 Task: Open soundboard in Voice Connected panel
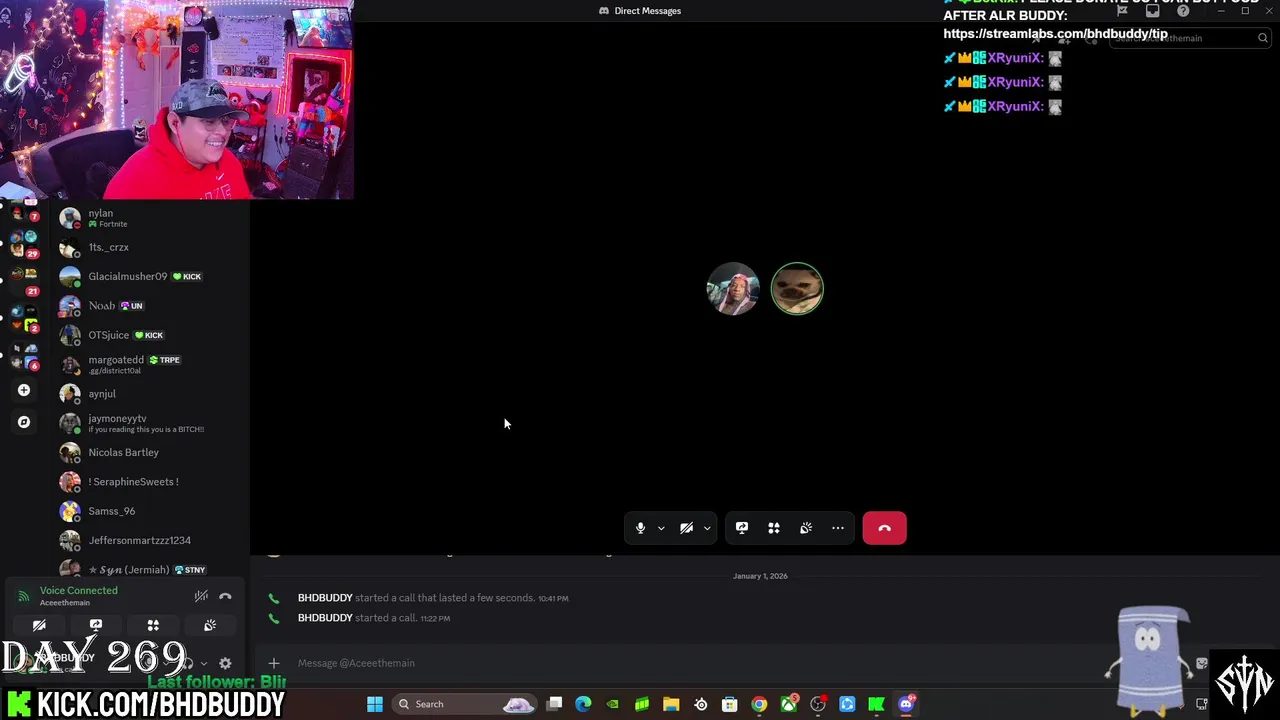(x=210, y=625)
